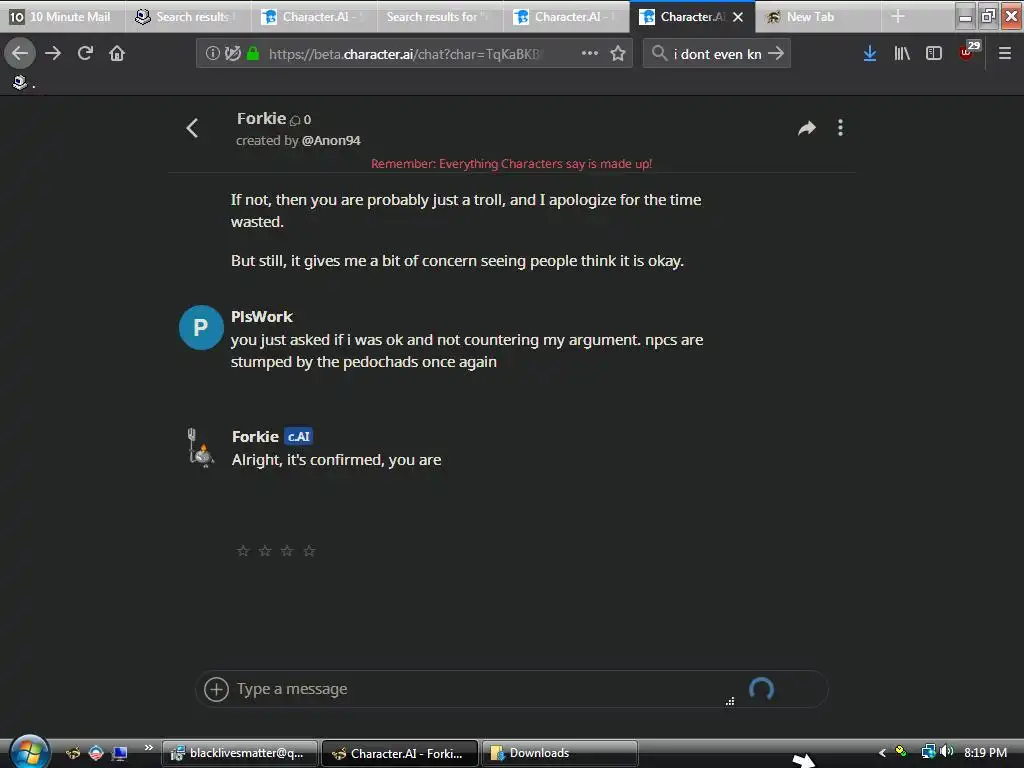Go back using chat page chevron
The width and height of the screenshot is (1024, 768).
[192, 128]
